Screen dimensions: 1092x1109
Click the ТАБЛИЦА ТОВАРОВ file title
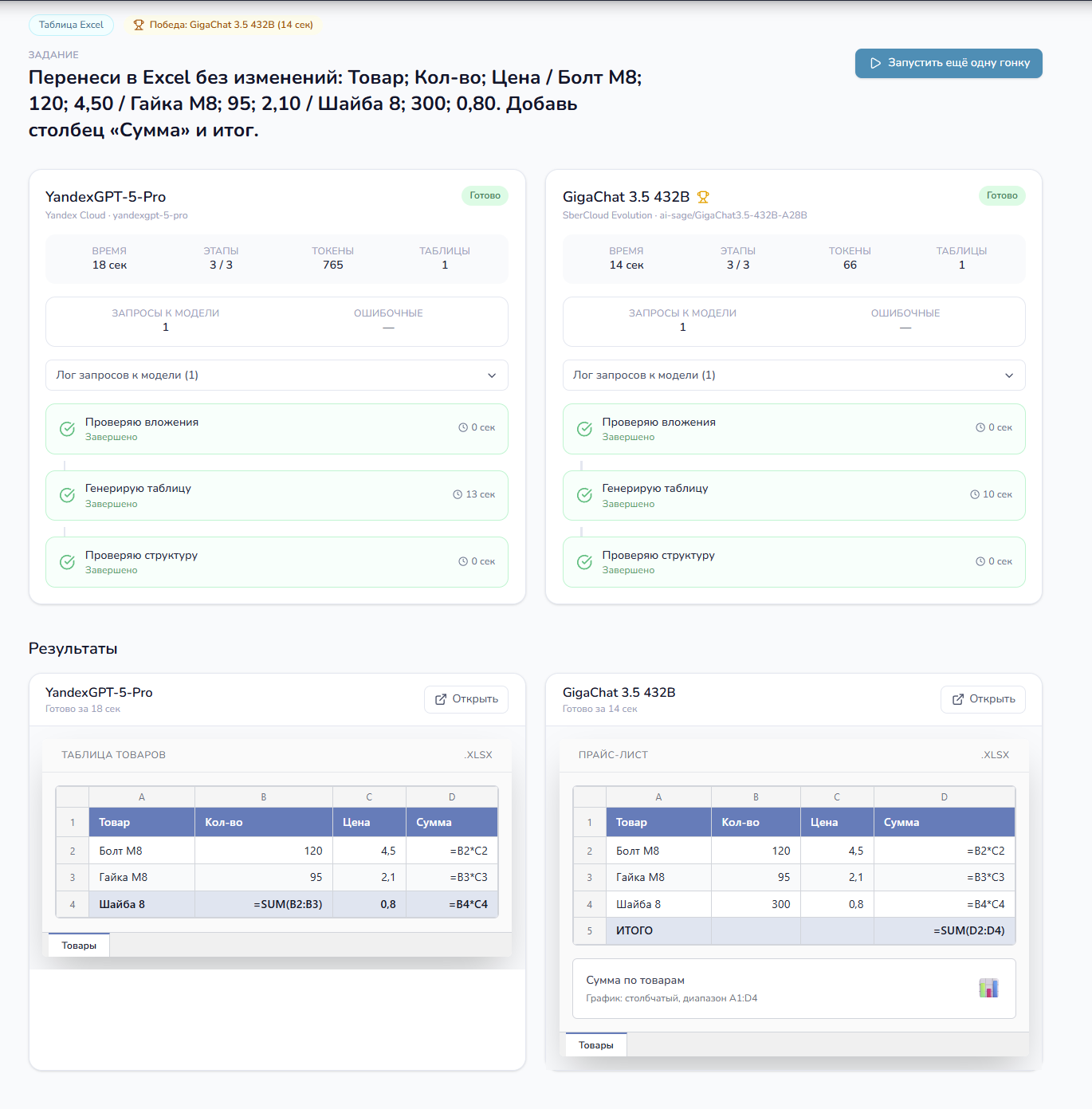[114, 755]
